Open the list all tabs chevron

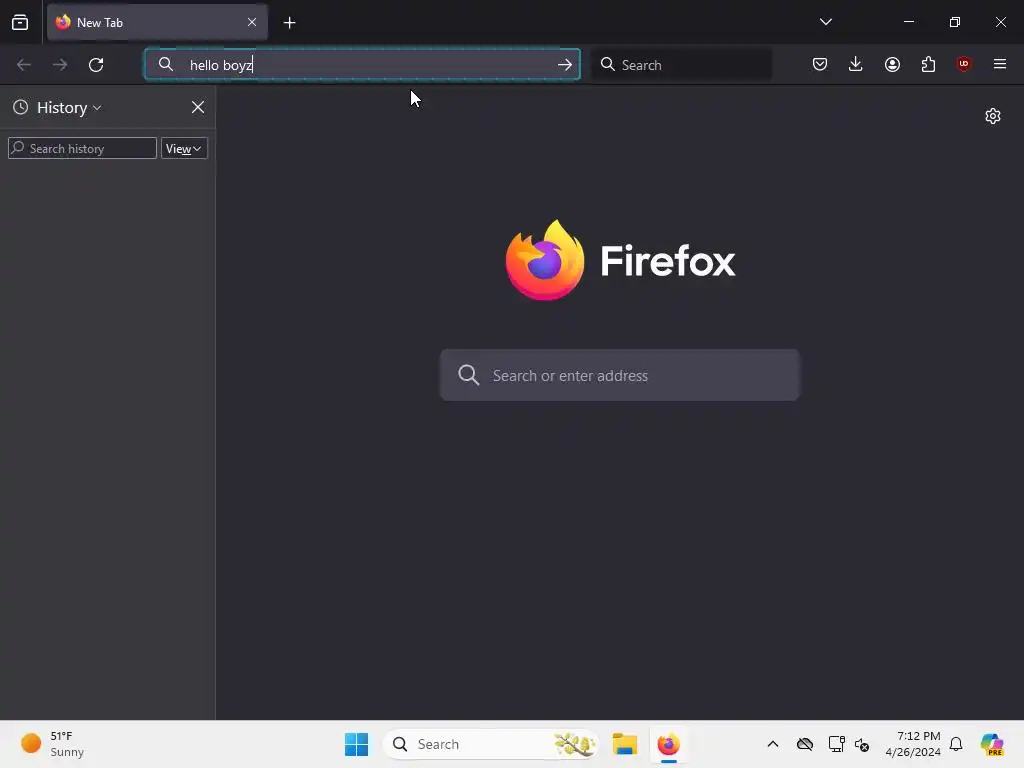click(x=825, y=22)
